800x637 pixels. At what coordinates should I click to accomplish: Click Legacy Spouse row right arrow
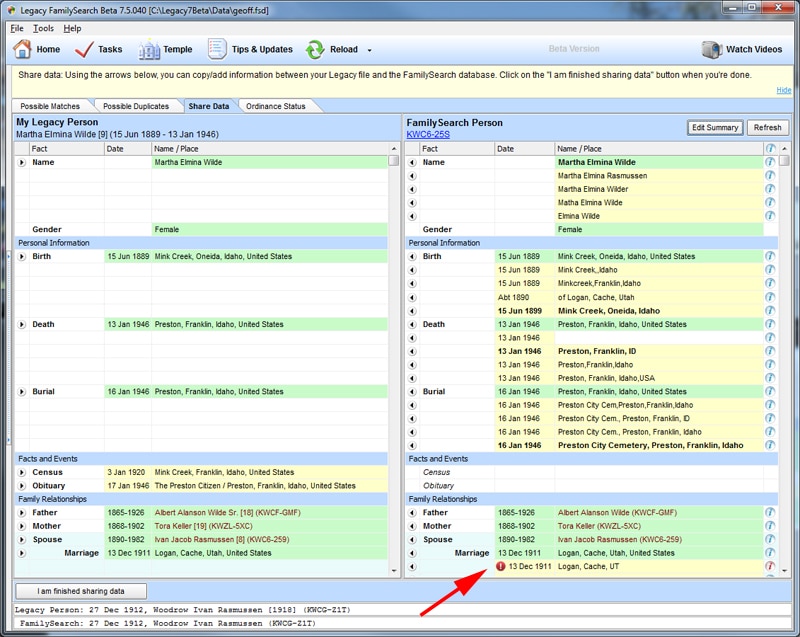pyautogui.click(x=21, y=540)
